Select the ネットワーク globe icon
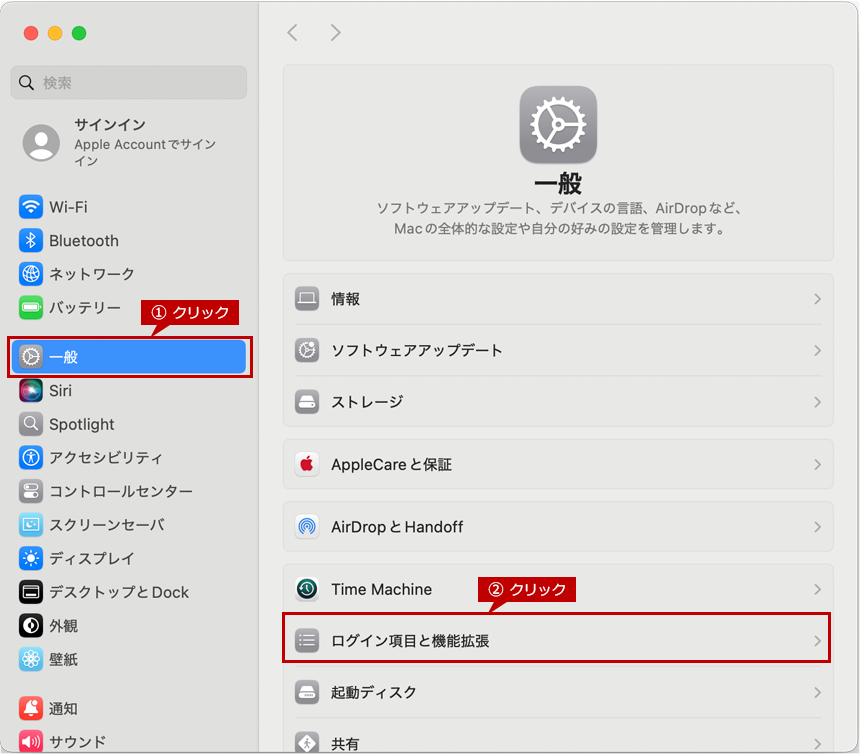The height and width of the screenshot is (754, 860). click(31, 274)
